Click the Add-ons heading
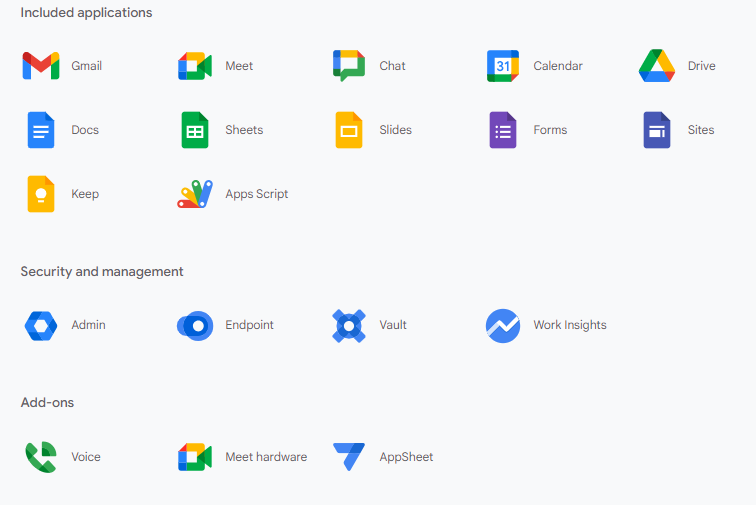The height and width of the screenshot is (505, 756). pyautogui.click(x=47, y=402)
